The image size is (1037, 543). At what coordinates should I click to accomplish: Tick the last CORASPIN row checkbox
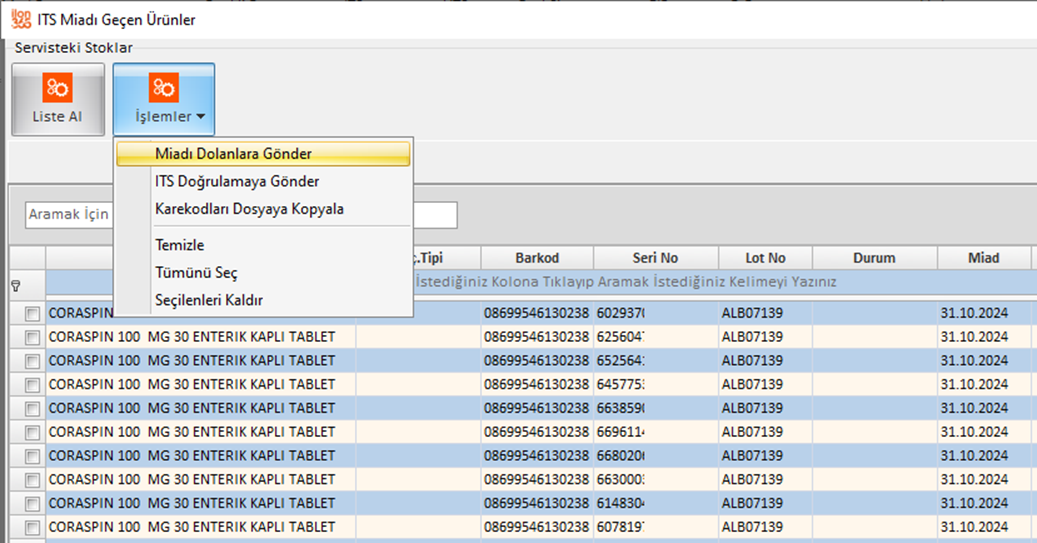[x=33, y=528]
